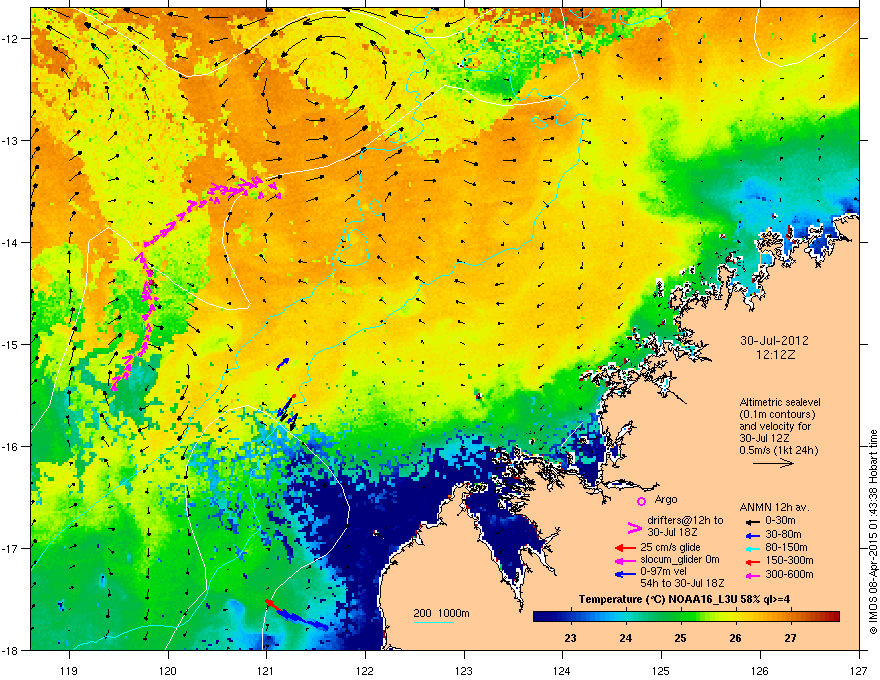Click the '0-30m' depth label
Viewport: 880px width, 680px height.
tap(780, 521)
